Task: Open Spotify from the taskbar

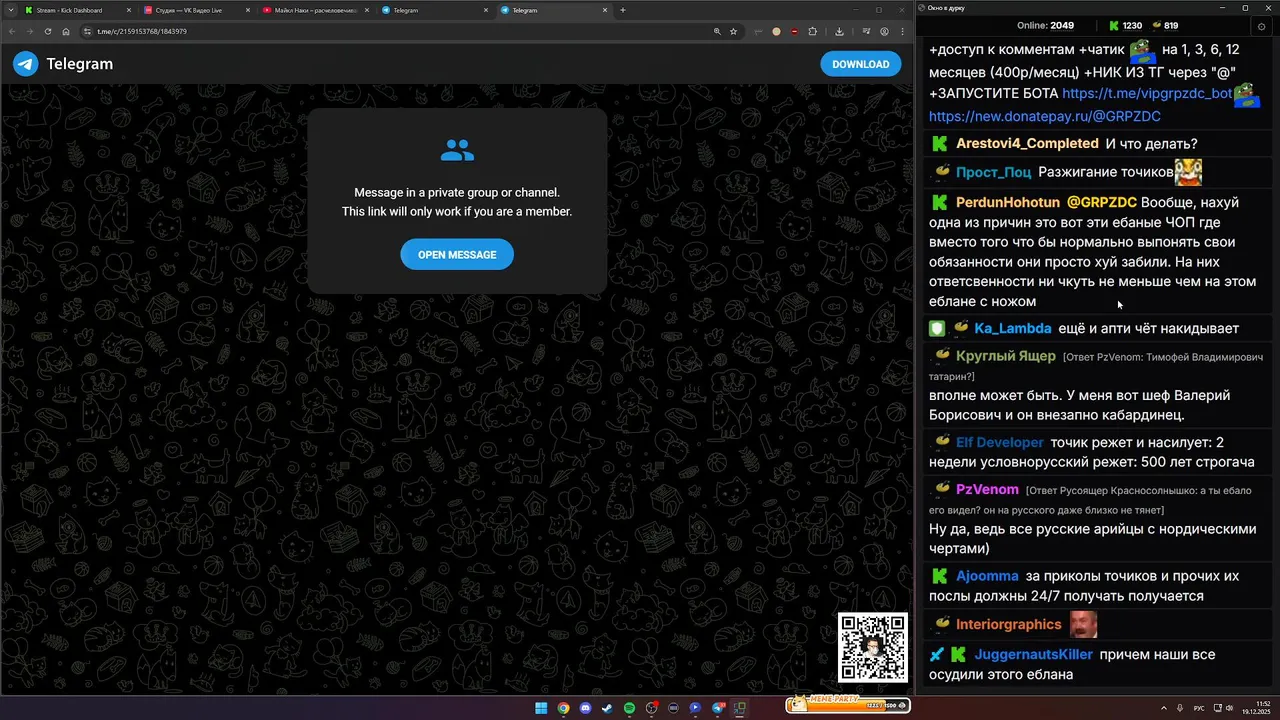Action: click(x=629, y=708)
